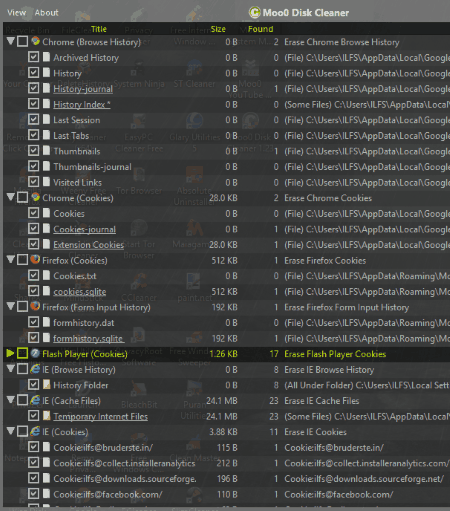Uncheck the Archived History checkbox
The height and width of the screenshot is (511, 450).
(x=33, y=57)
